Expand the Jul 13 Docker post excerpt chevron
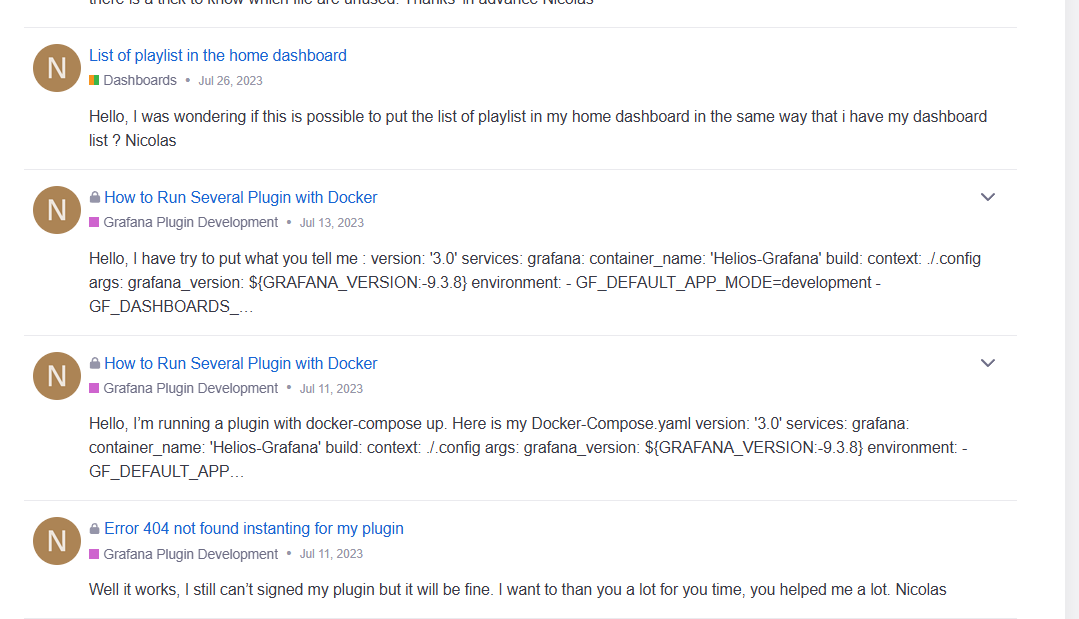 (x=987, y=197)
